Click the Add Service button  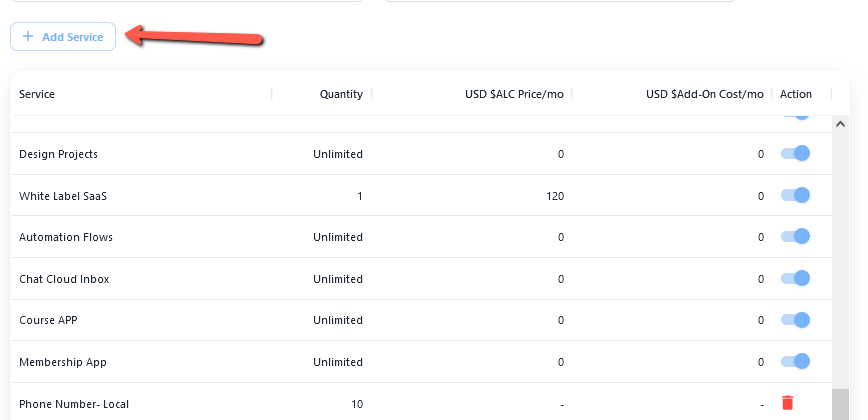pos(63,36)
